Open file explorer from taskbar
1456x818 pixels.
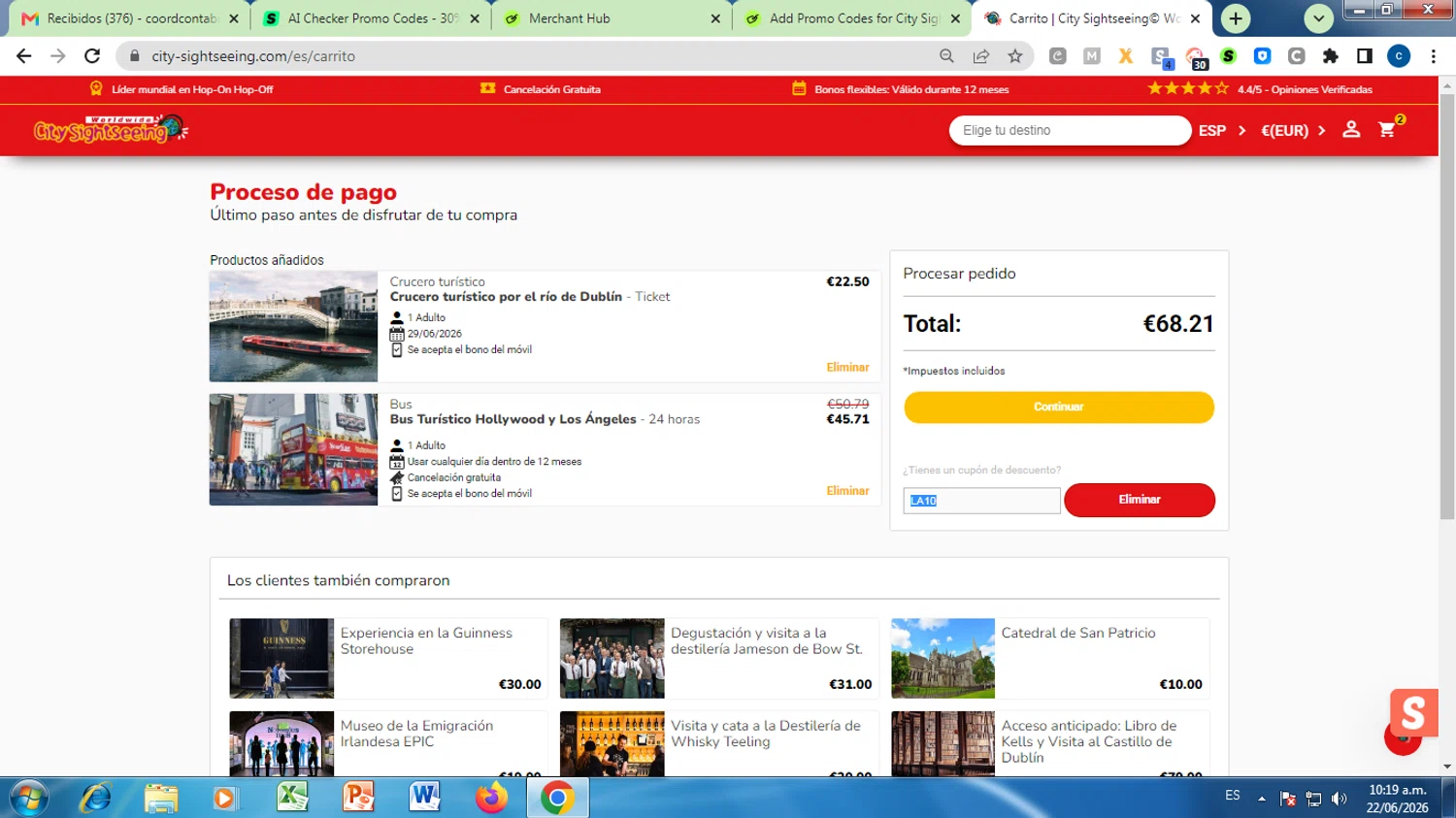(161, 798)
